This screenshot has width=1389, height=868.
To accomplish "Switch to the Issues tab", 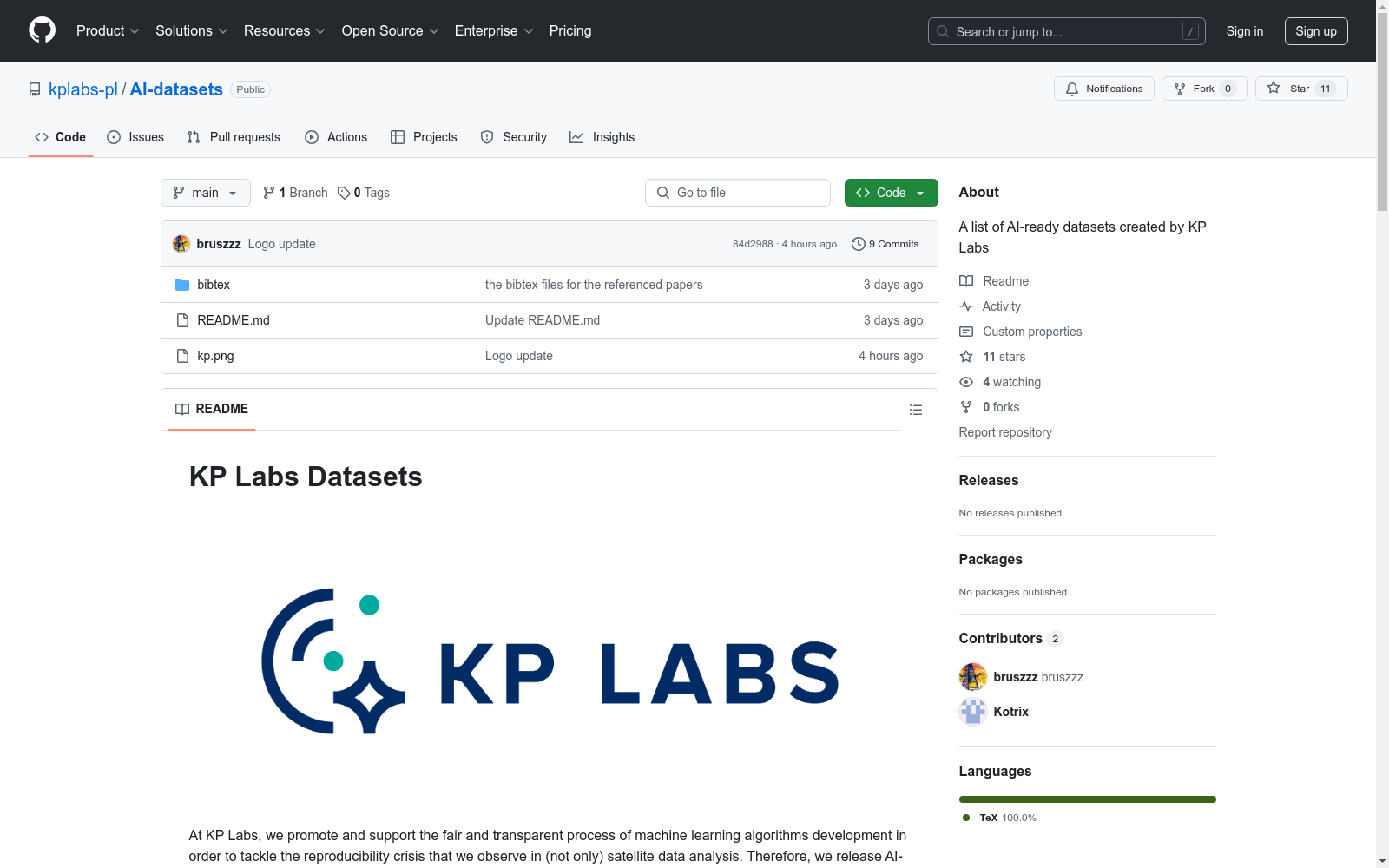I will pyautogui.click(x=135, y=137).
